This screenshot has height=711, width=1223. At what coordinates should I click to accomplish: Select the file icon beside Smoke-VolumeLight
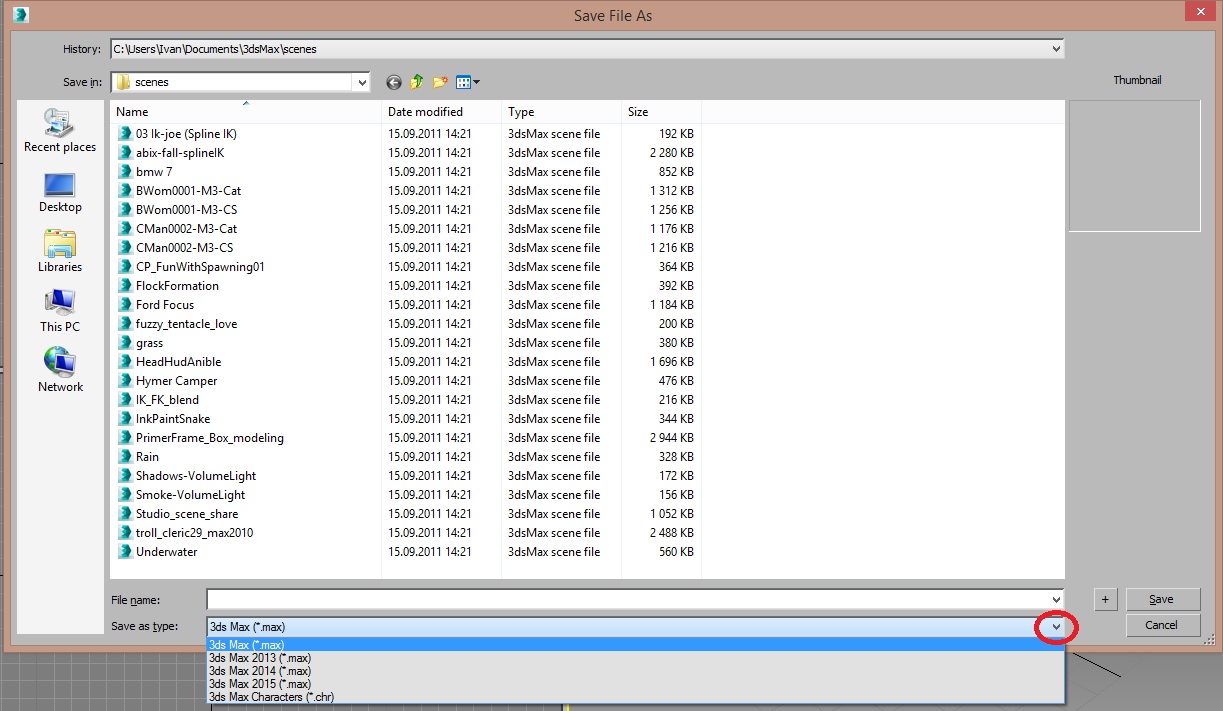coord(125,495)
